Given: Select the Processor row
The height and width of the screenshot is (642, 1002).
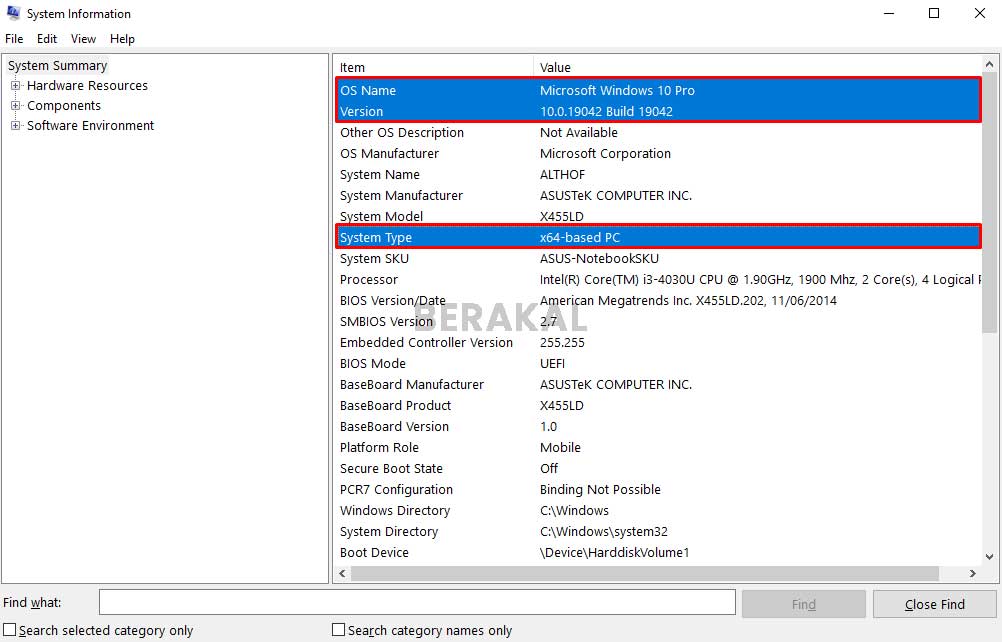Looking at the screenshot, I should coord(658,279).
